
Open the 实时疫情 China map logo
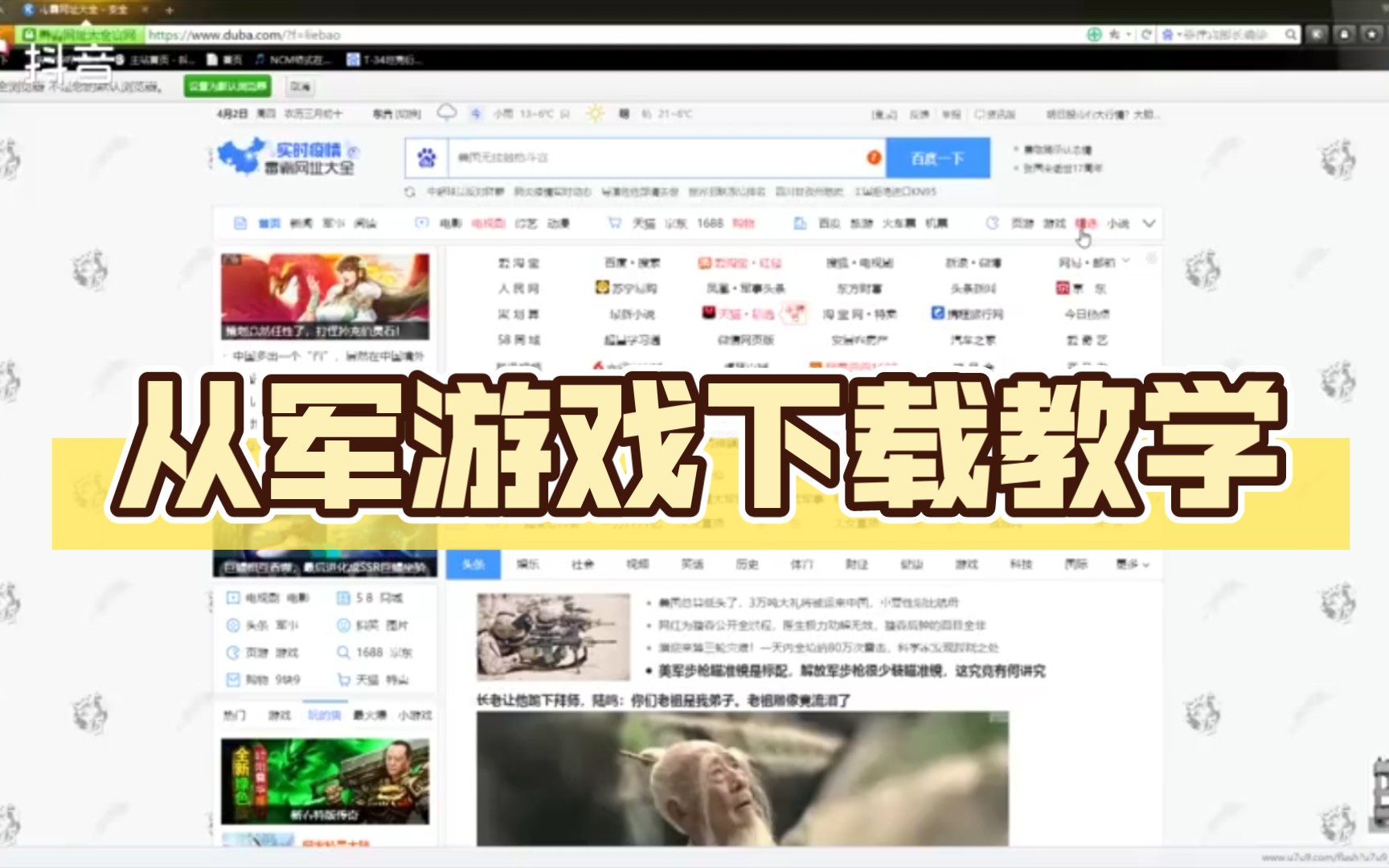[x=241, y=156]
